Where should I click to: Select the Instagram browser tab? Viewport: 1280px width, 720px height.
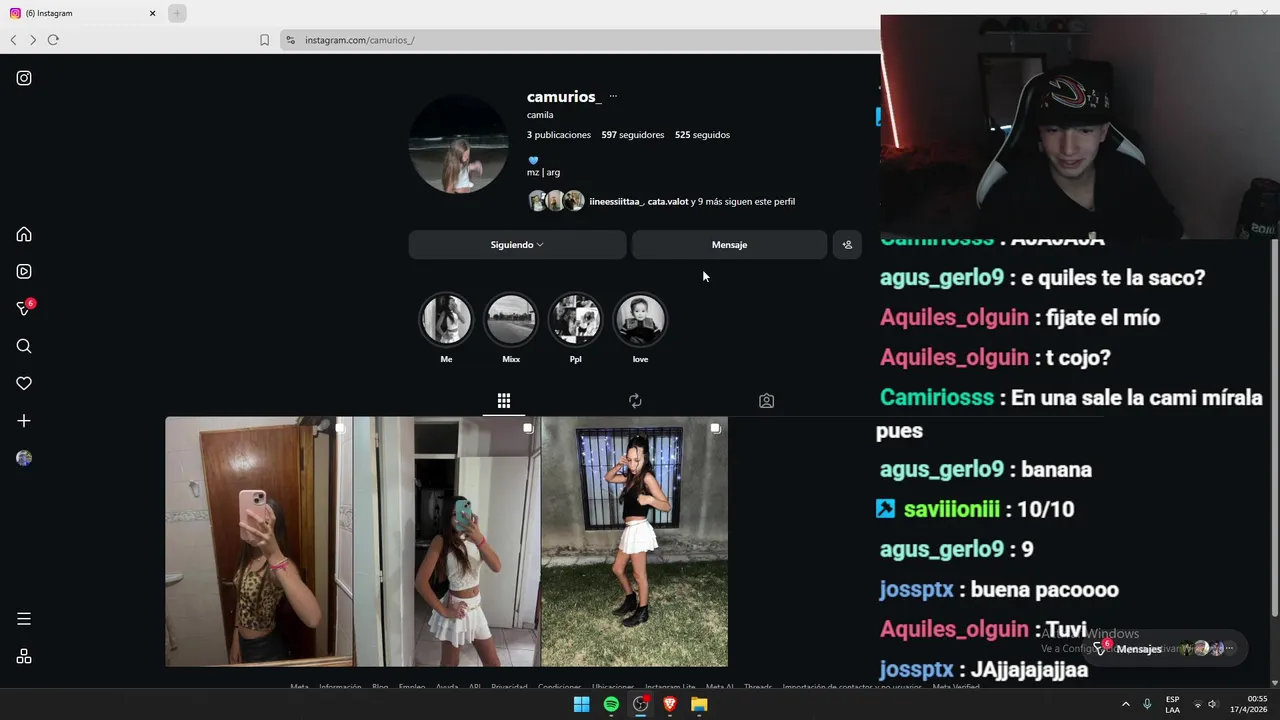point(85,13)
